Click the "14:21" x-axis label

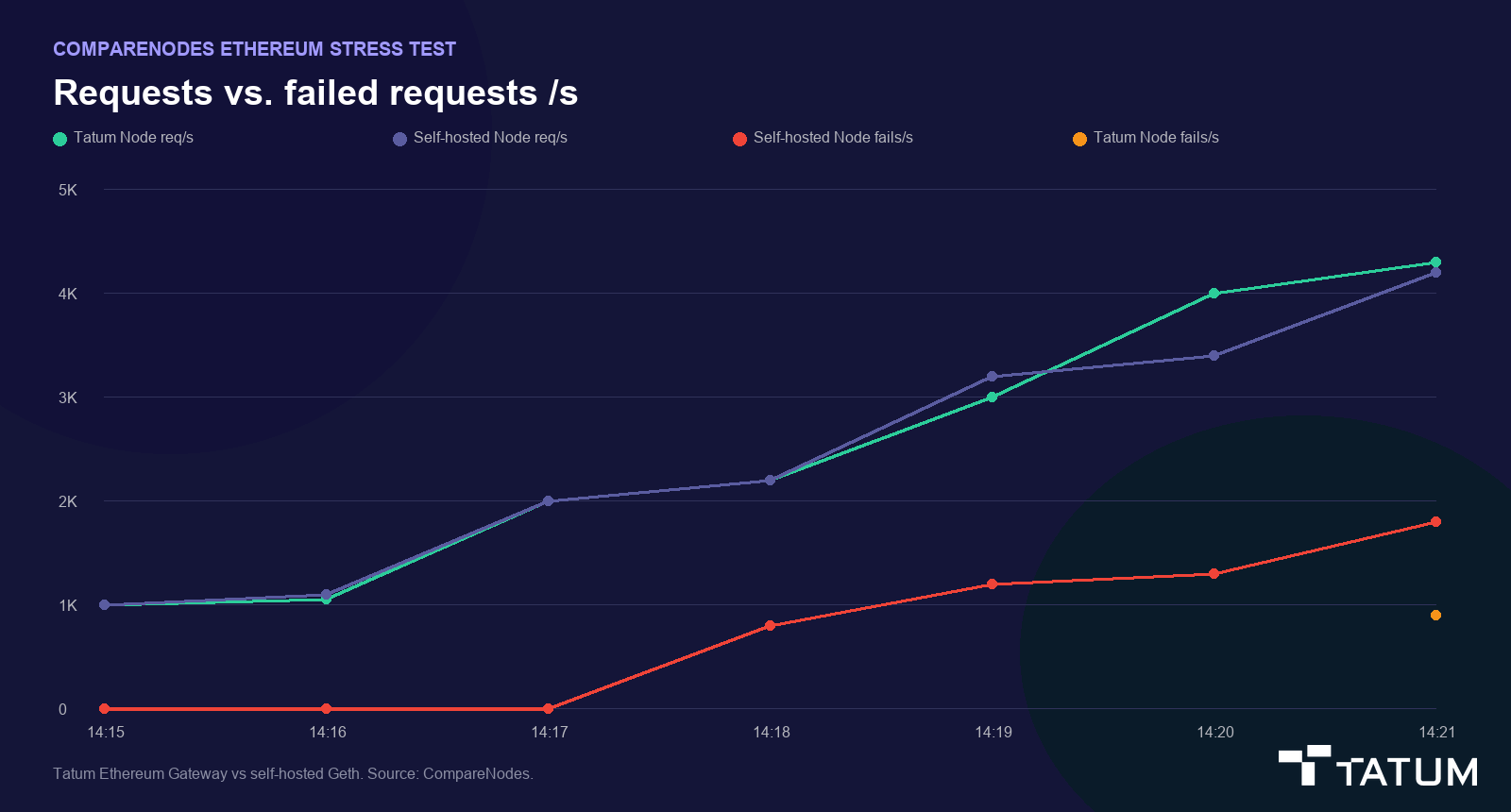pos(1437,733)
